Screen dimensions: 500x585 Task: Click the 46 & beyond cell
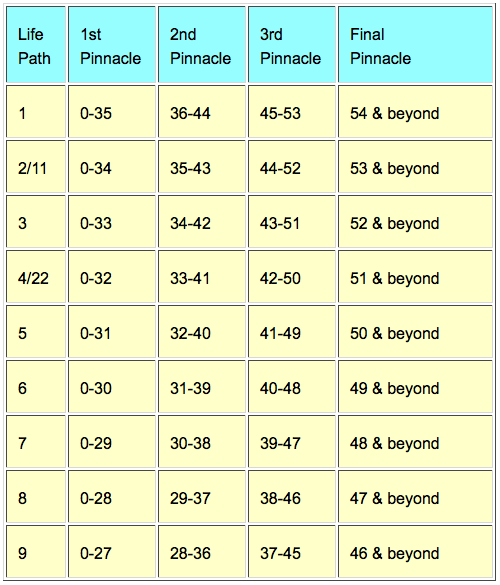pyautogui.click(x=415, y=551)
